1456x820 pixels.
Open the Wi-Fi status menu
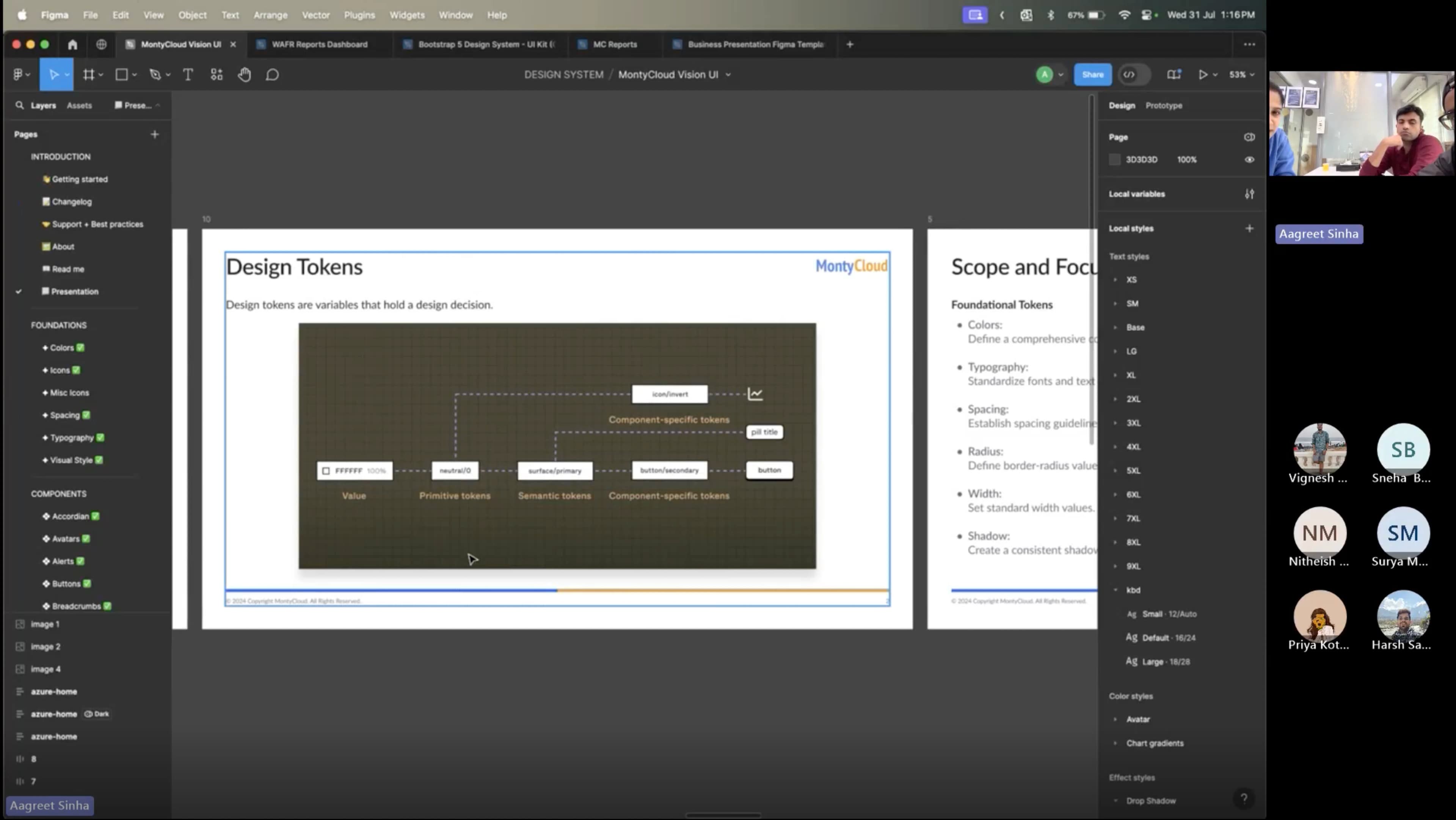coord(1124,15)
